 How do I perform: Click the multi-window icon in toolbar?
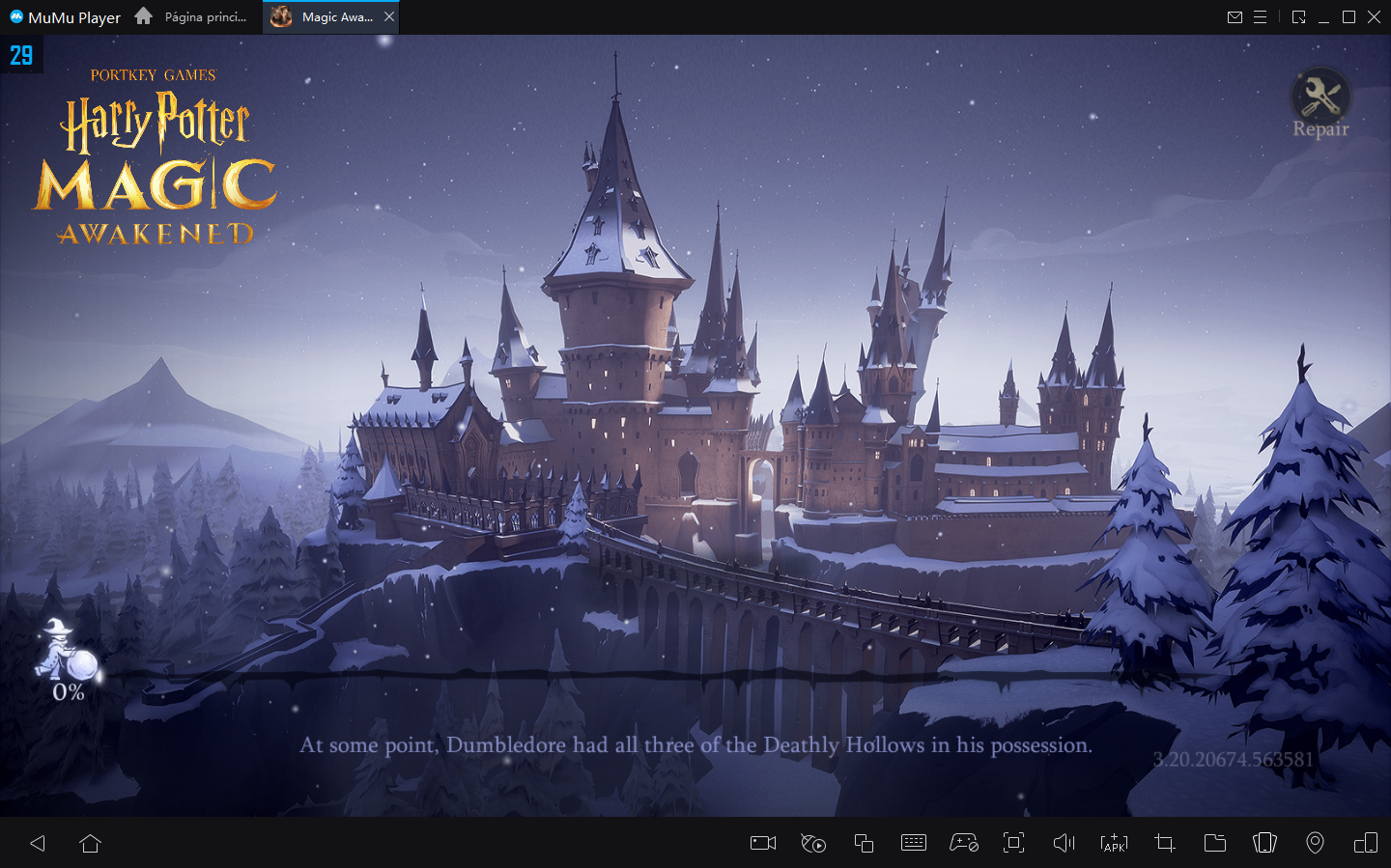point(1366,843)
